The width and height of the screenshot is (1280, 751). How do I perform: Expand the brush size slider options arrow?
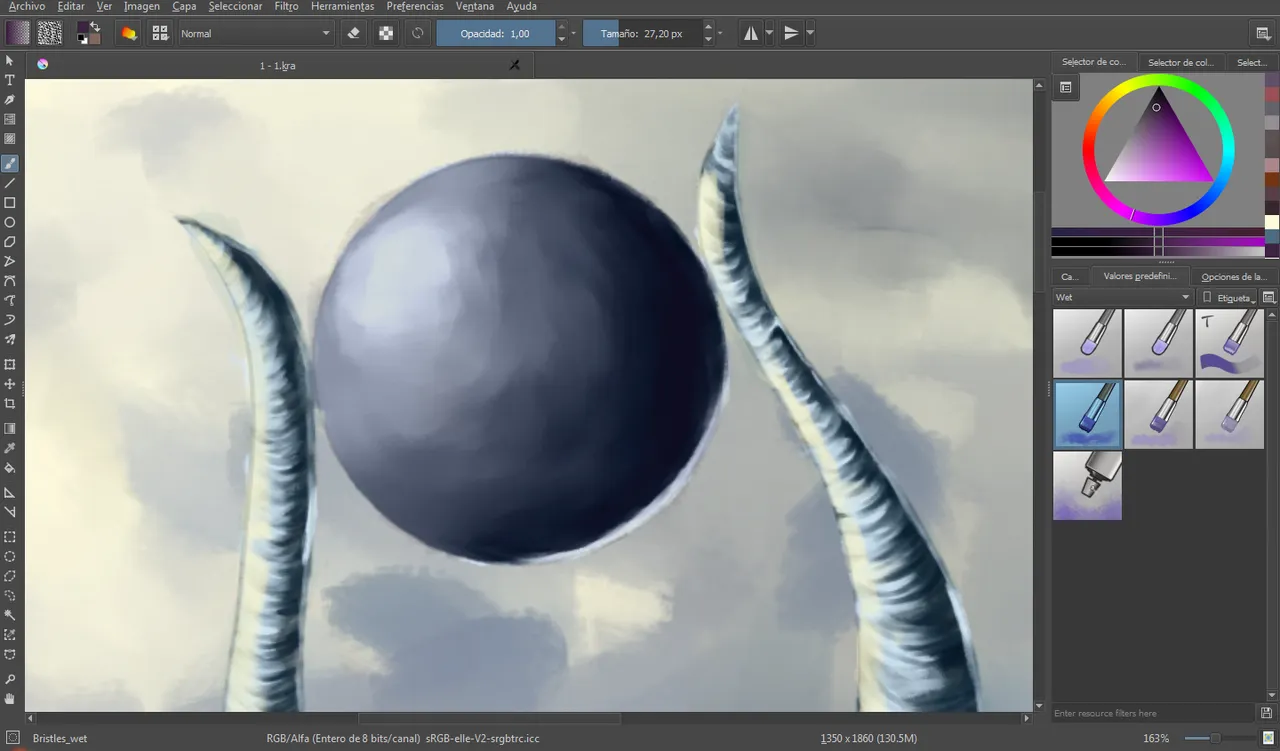coord(721,33)
